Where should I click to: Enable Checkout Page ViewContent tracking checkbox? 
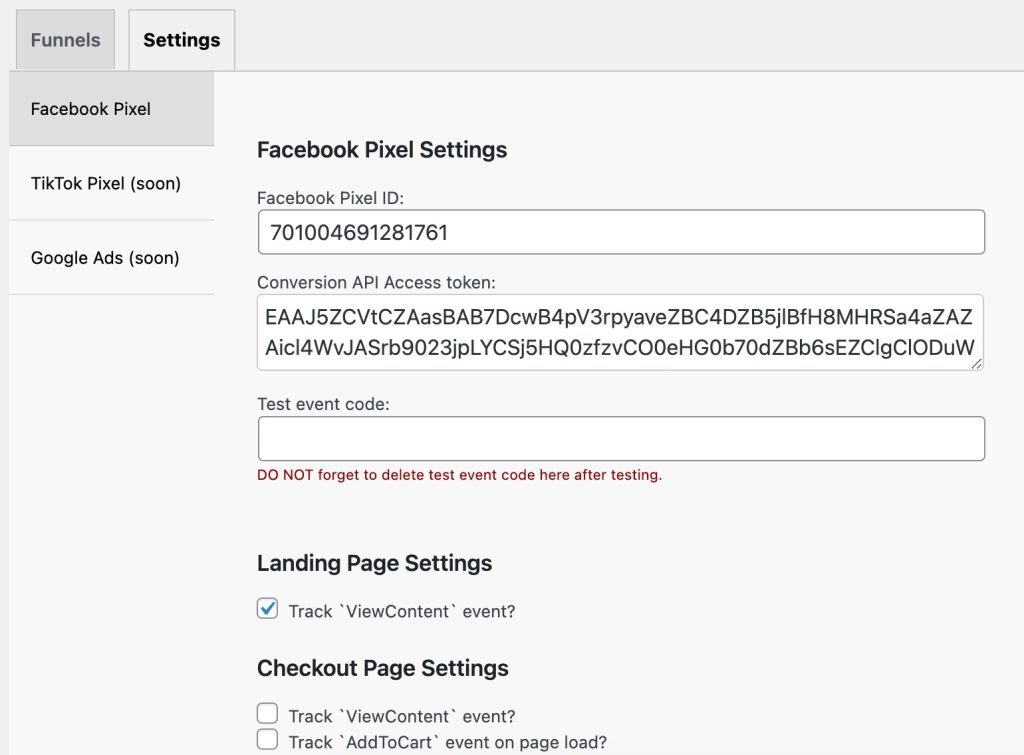(x=267, y=714)
